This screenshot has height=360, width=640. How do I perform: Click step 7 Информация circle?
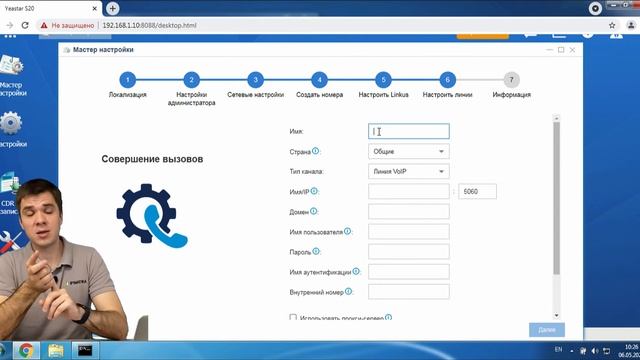(x=511, y=80)
